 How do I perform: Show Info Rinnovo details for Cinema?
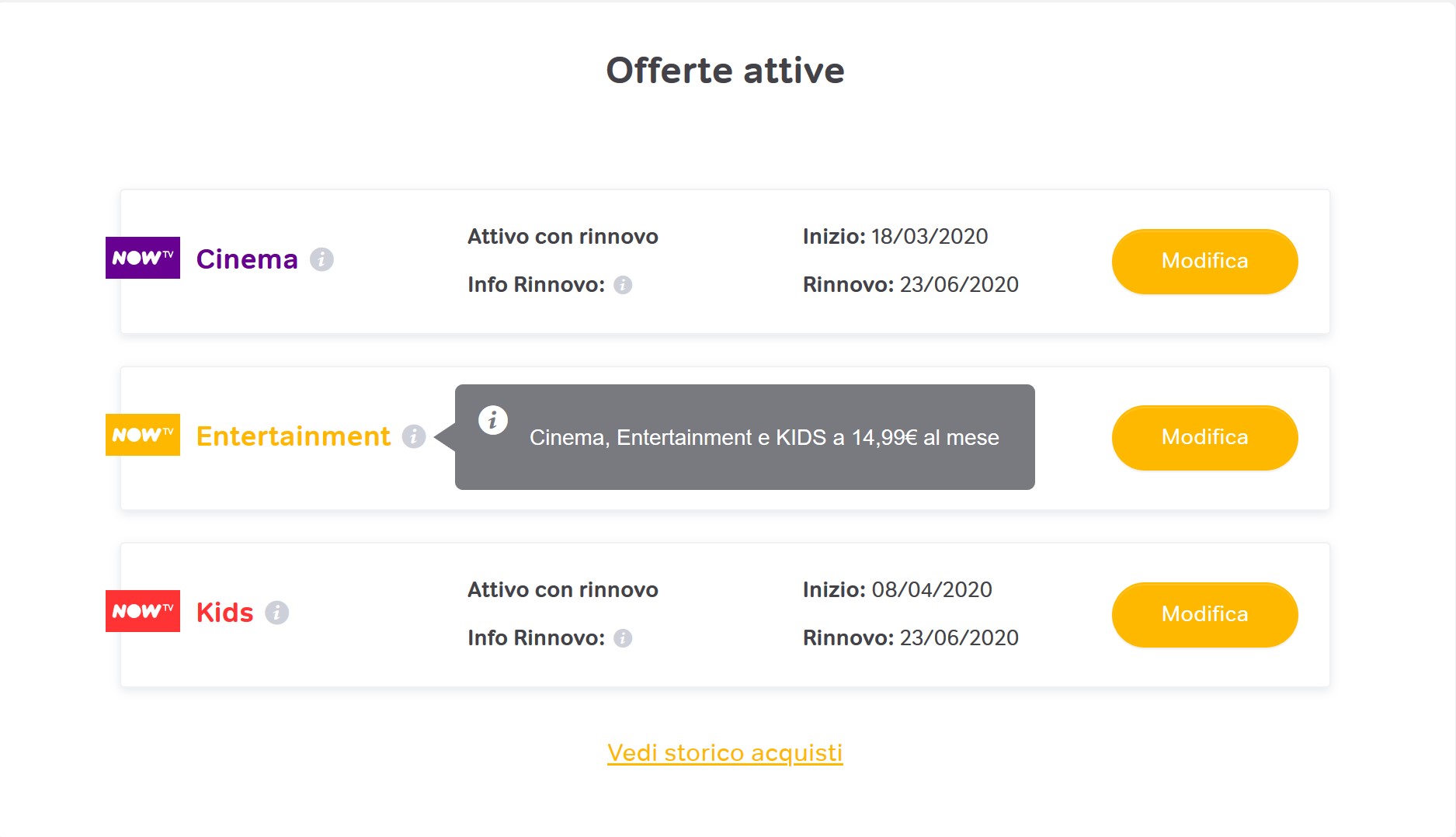(x=623, y=285)
